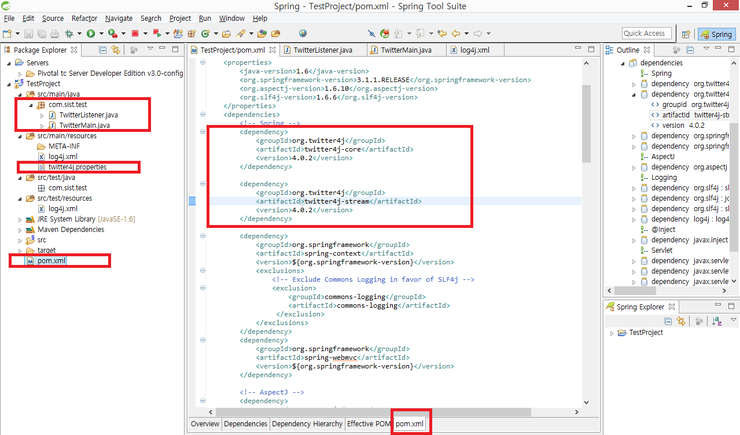The width and height of the screenshot is (740, 435).
Task: Open the Refactor menu
Action: pyautogui.click(x=85, y=18)
